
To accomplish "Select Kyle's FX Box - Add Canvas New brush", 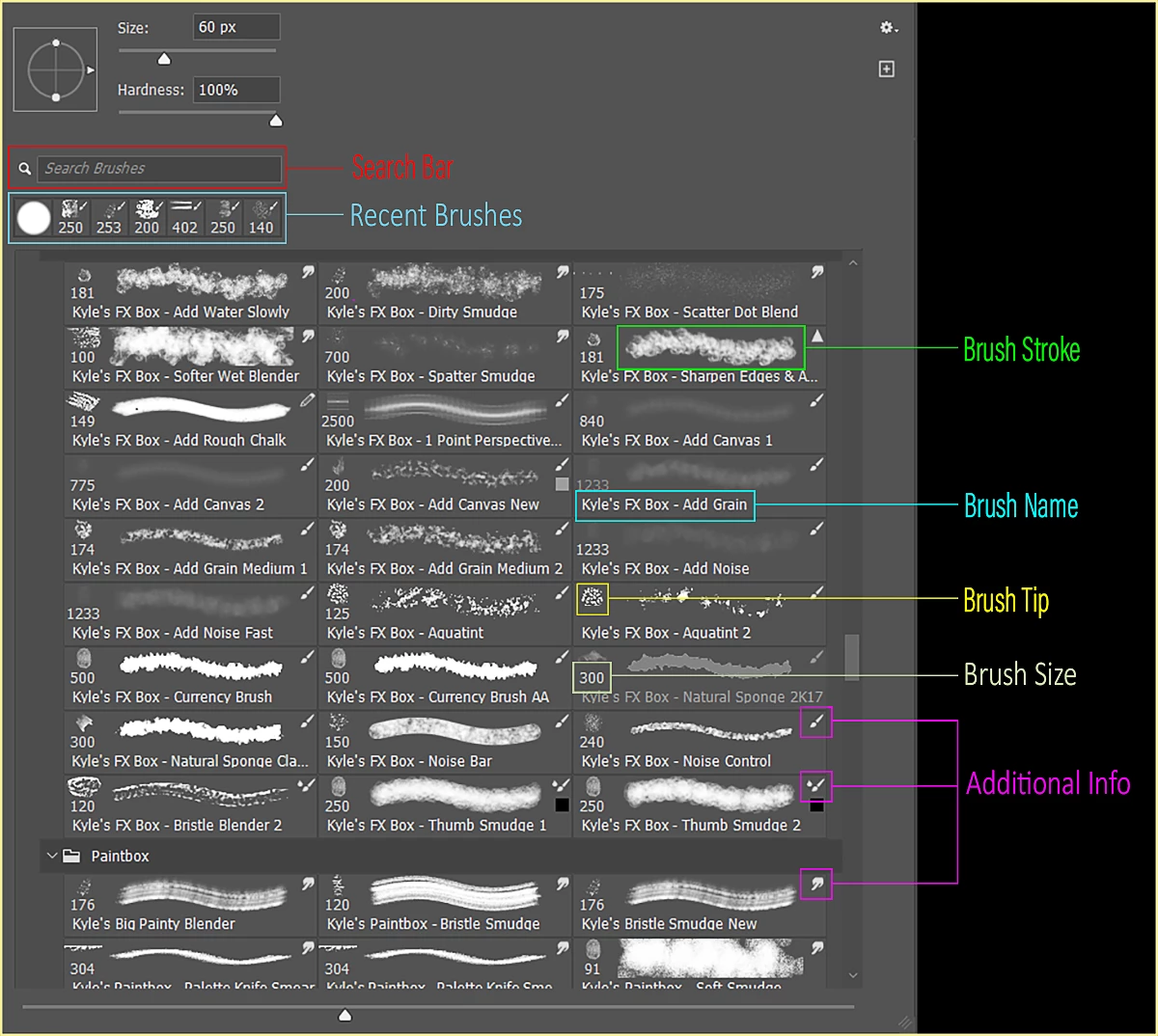I will coord(445,485).
